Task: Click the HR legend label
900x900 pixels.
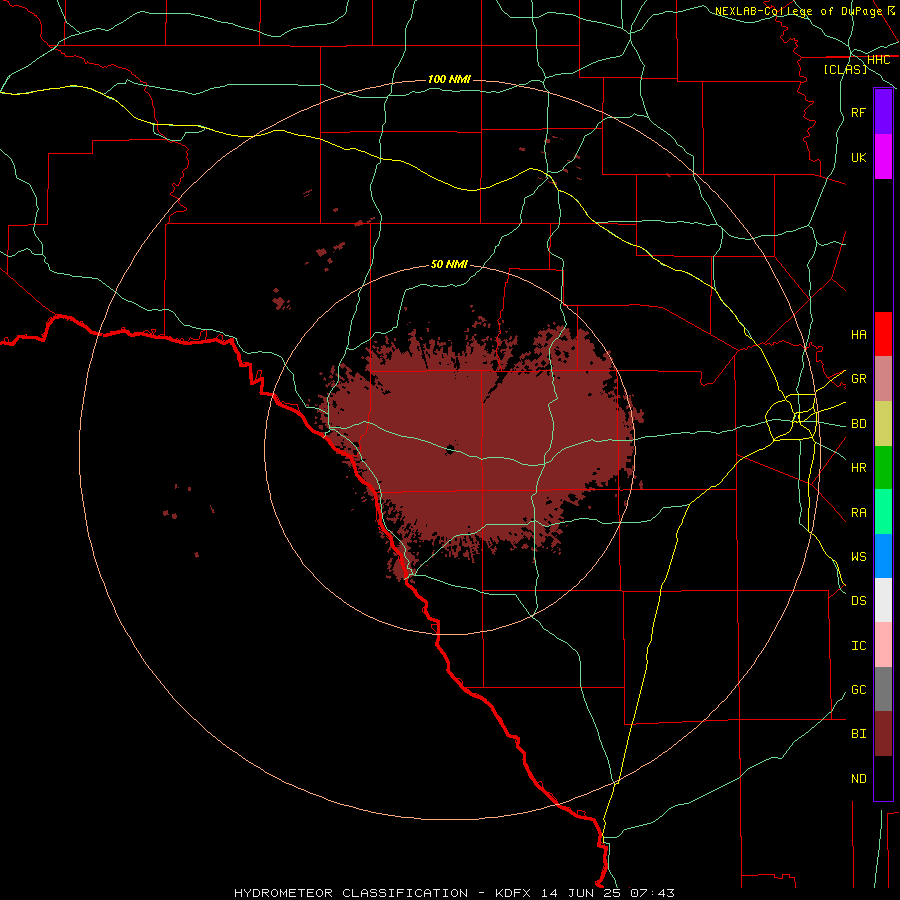Action: coord(858,468)
